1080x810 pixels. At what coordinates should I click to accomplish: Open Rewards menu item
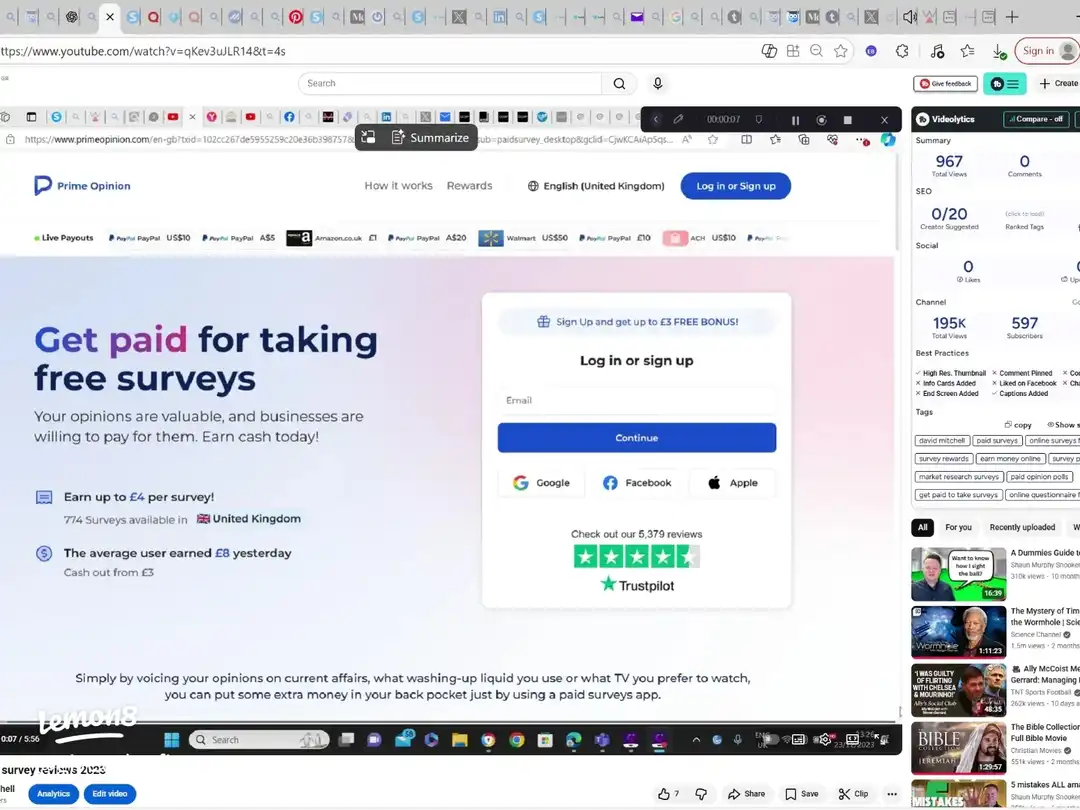[x=469, y=186]
